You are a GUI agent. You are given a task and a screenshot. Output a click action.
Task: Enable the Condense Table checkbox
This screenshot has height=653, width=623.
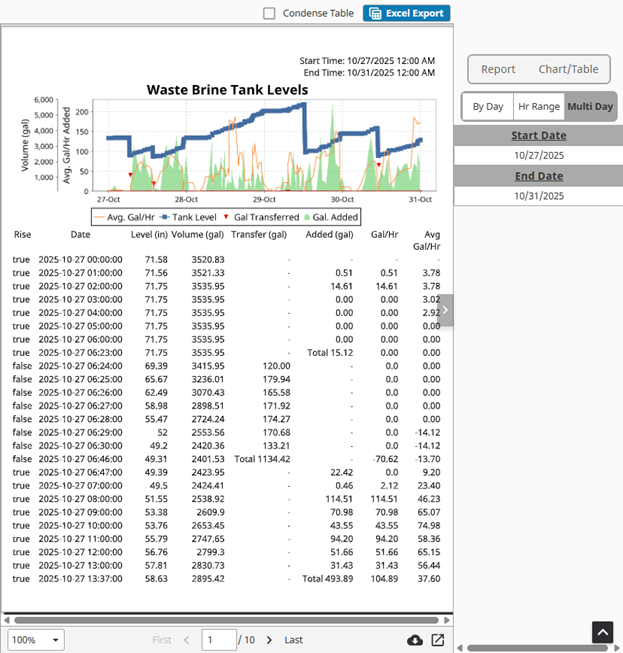269,13
